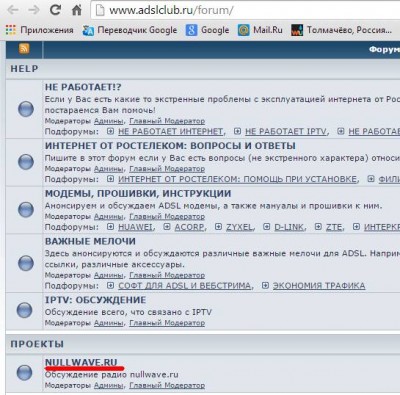The height and width of the screenshot is (395, 400).
Task: Click subforum icon before ИНТЕРНЕТ ОТ РОСТЕЛЕКОМ: ПОМОЩЬ
Action: [110, 179]
